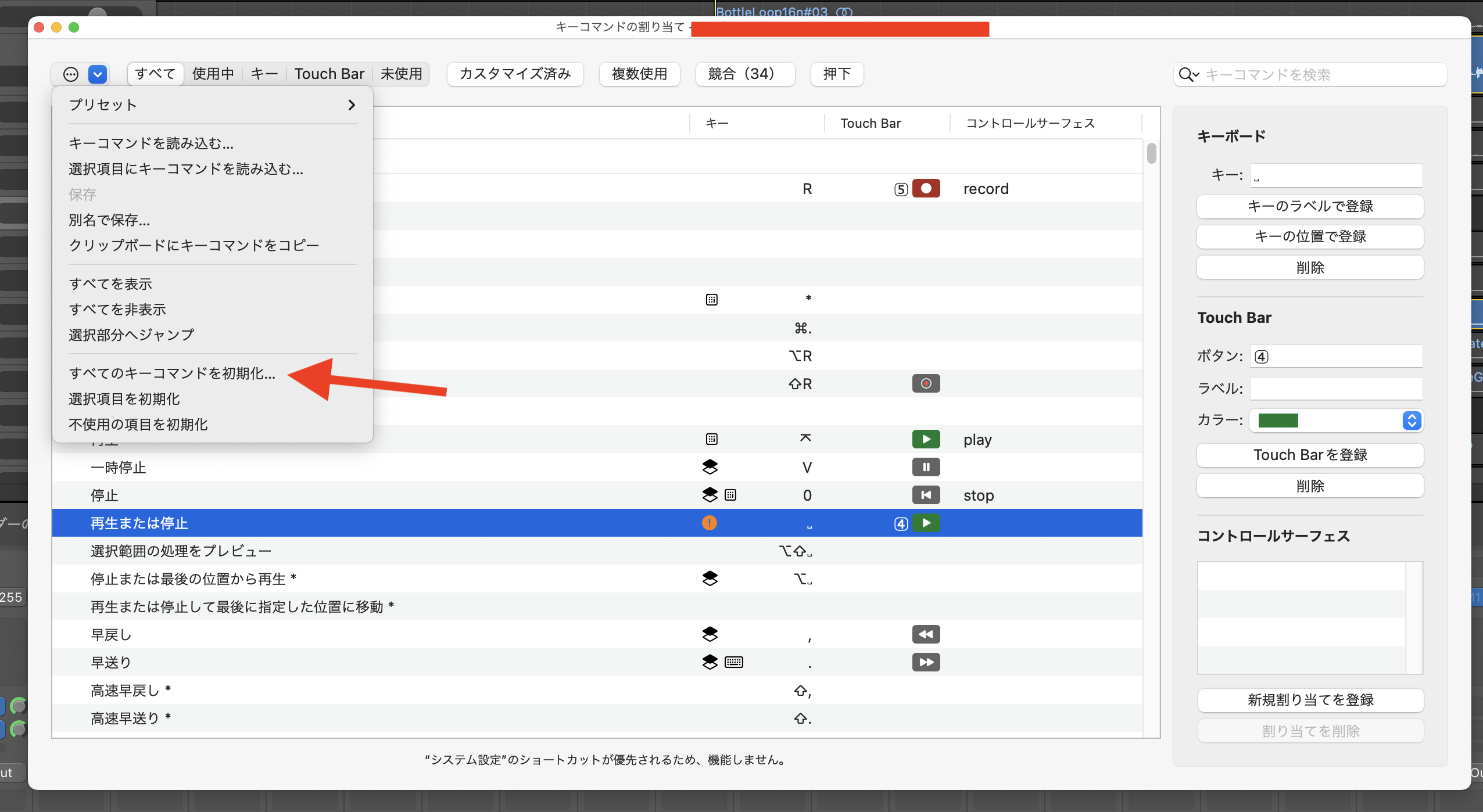
Task: Choose すべてのキーコマンドを初期化… menu item
Action: point(172,373)
